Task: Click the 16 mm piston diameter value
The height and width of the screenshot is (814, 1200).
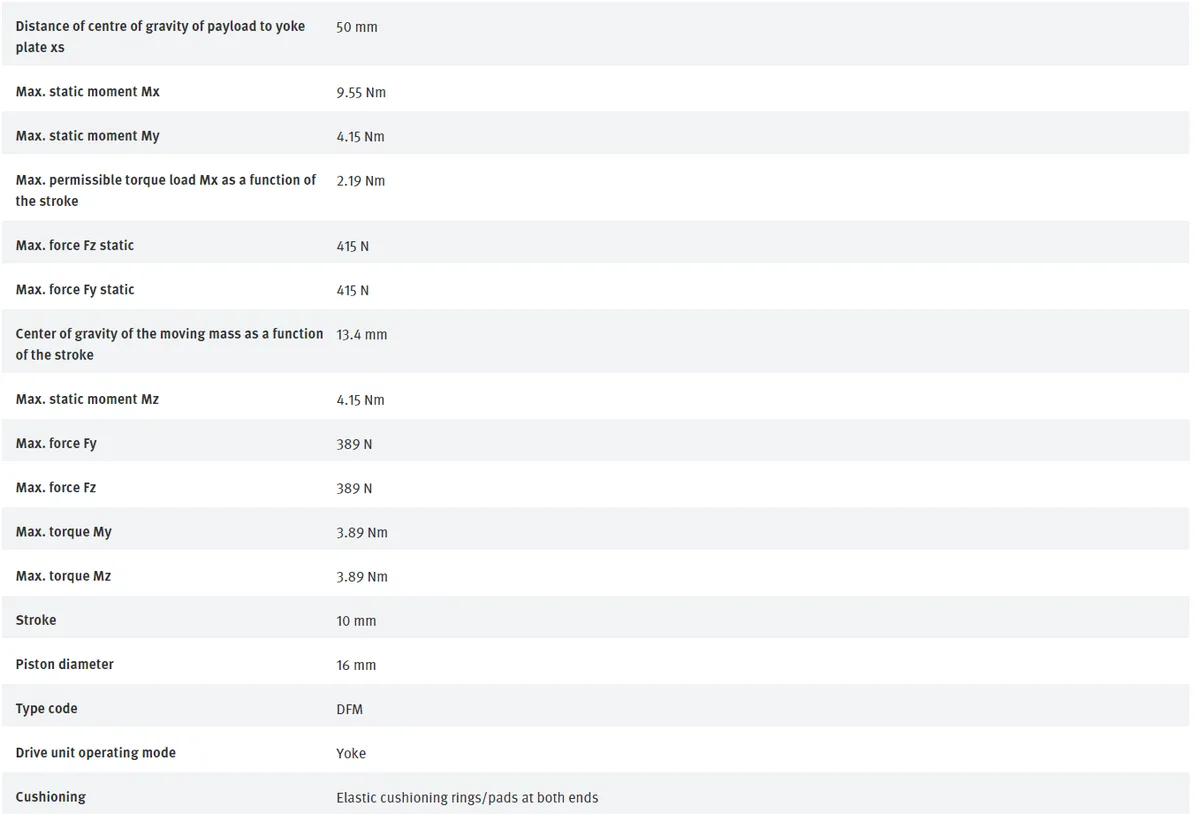Action: 356,665
